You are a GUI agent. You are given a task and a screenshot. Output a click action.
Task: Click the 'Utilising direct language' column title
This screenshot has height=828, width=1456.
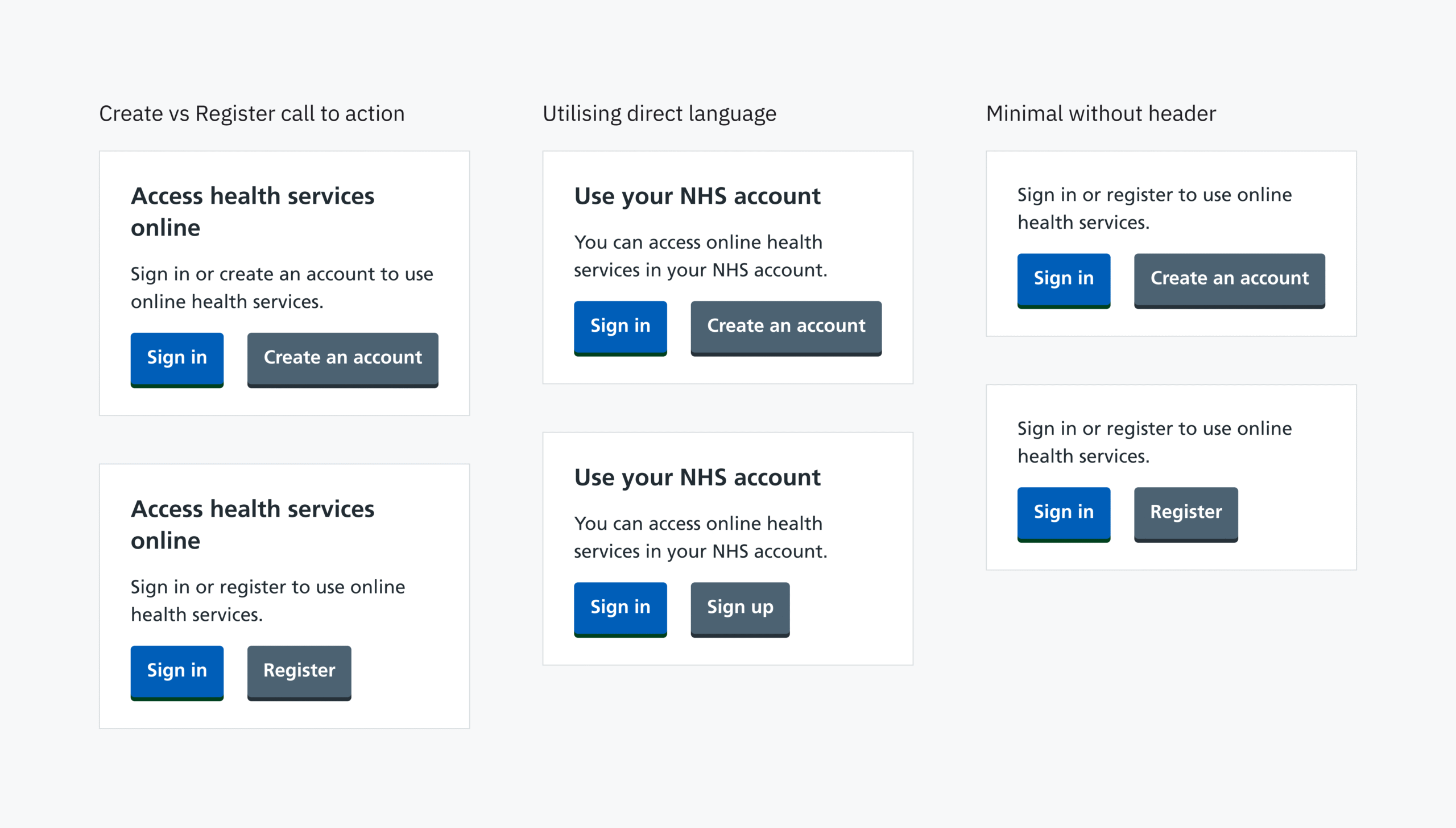point(659,114)
